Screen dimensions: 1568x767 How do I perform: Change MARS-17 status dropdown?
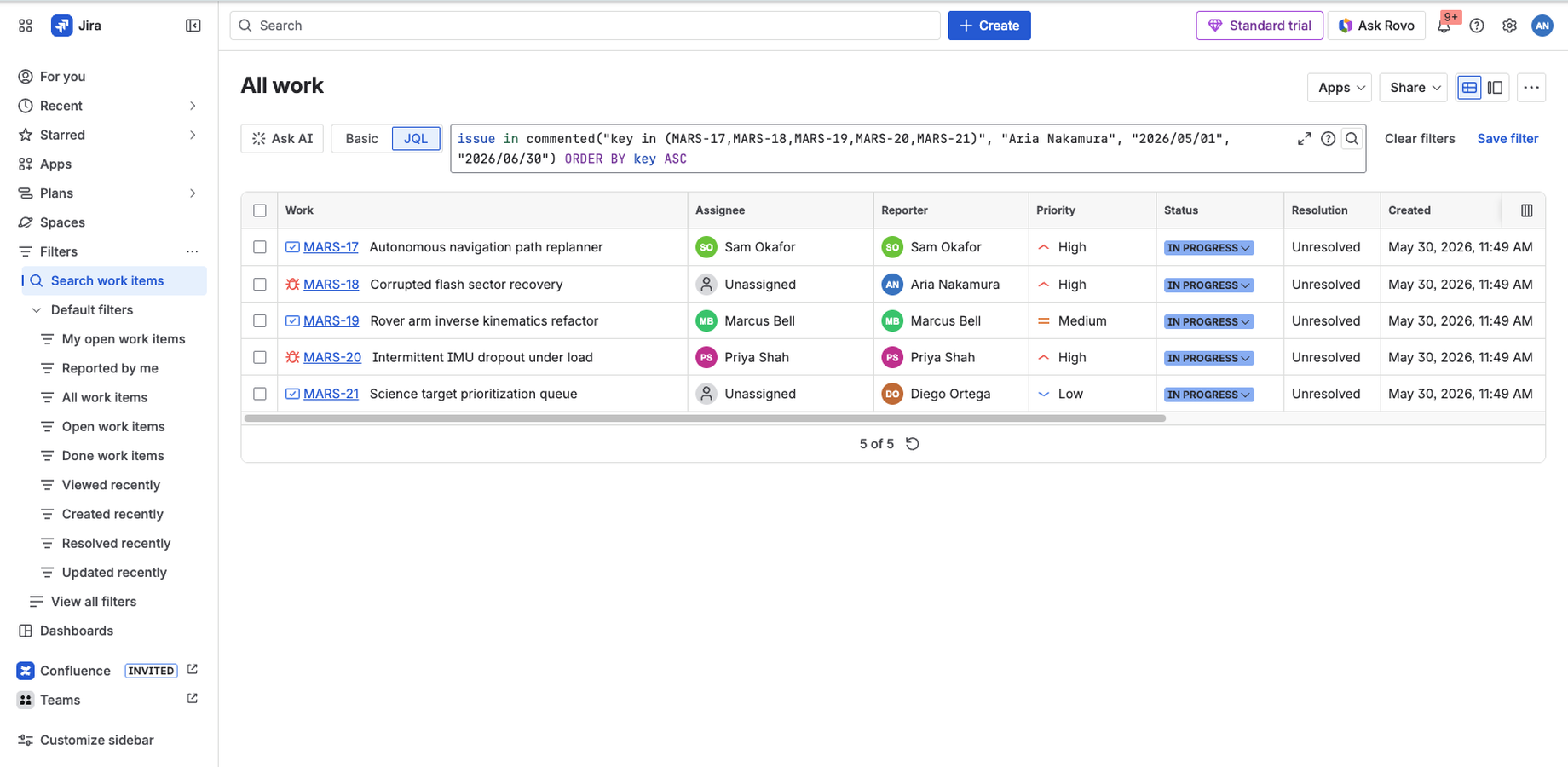(1208, 248)
